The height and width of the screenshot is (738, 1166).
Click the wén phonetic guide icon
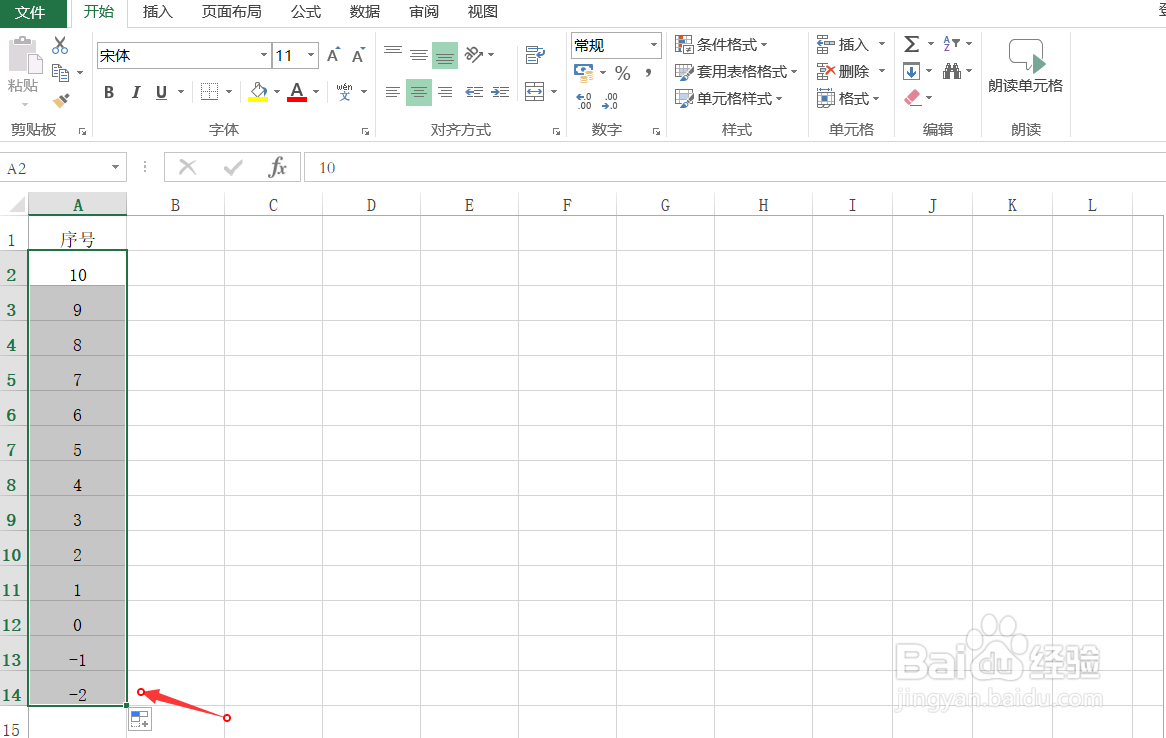pos(344,92)
